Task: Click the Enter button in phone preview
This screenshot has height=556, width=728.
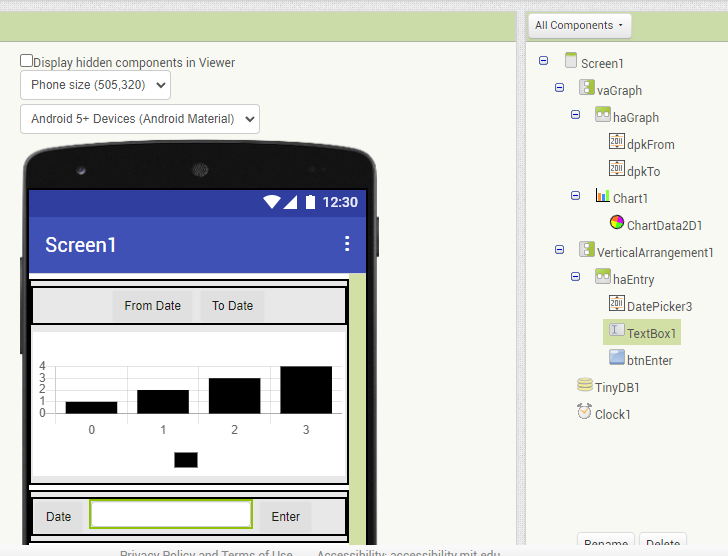Action: (285, 517)
